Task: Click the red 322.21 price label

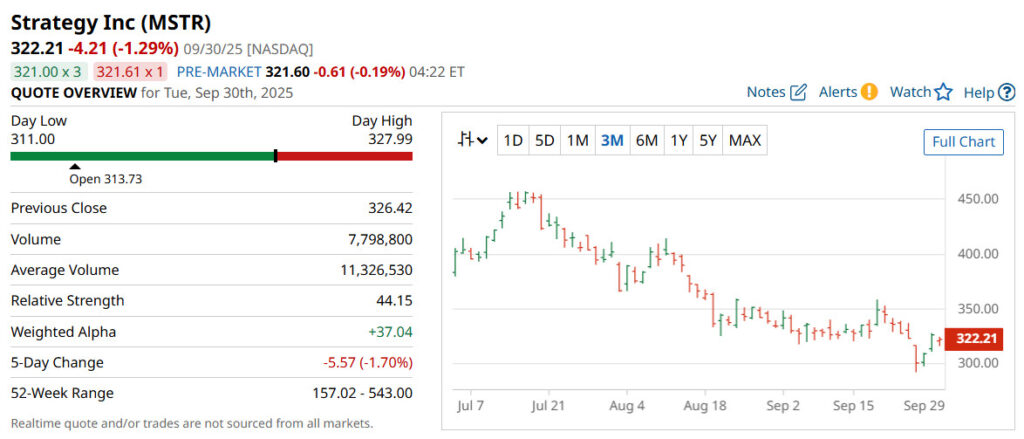Action: coord(977,339)
